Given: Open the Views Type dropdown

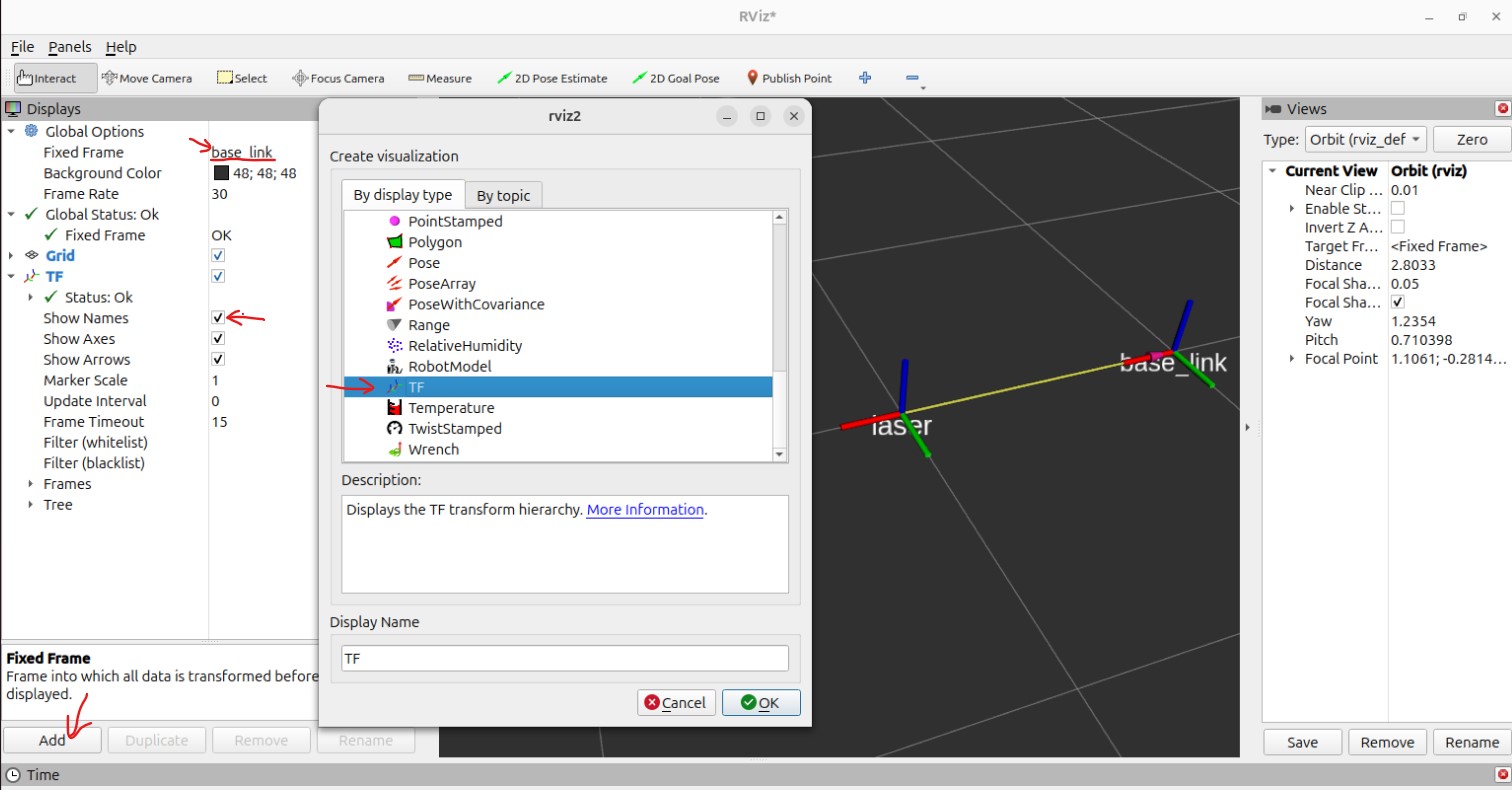Looking at the screenshot, I should click(1366, 140).
